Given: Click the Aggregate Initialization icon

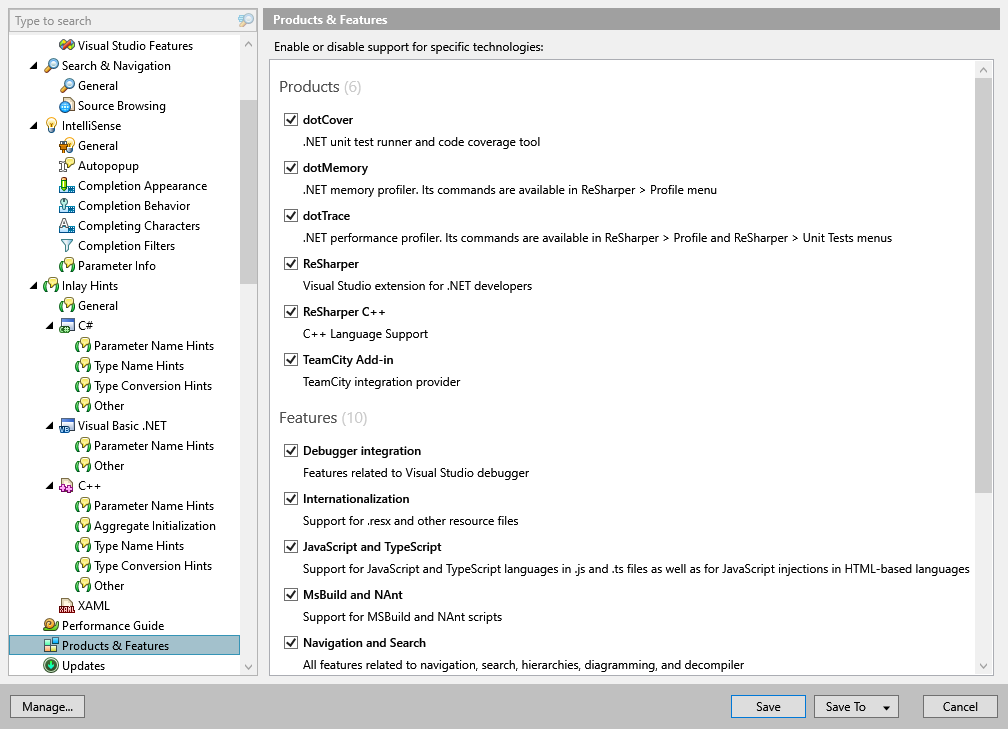Looking at the screenshot, I should pyautogui.click(x=82, y=525).
